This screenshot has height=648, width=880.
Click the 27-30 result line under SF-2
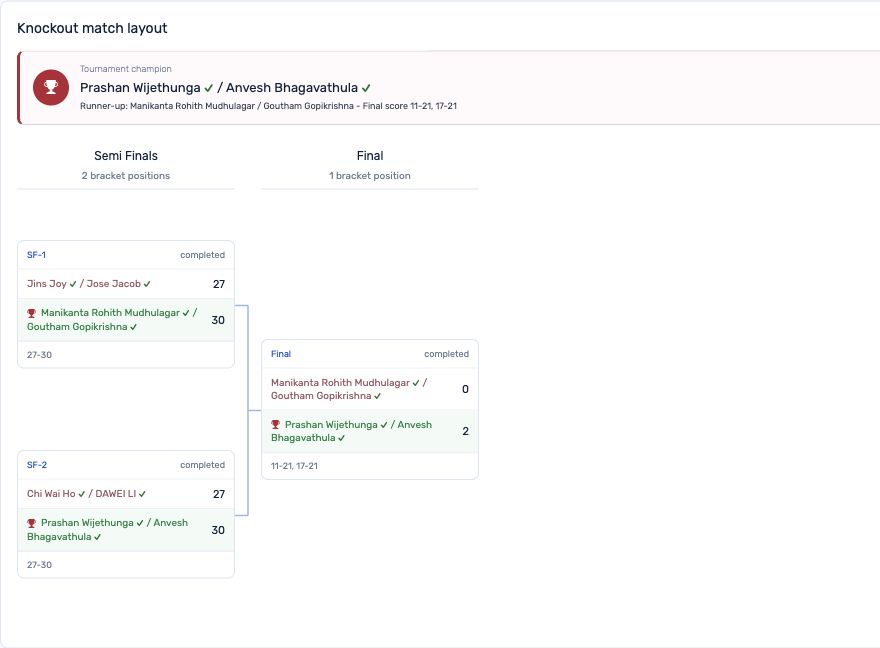coord(39,565)
